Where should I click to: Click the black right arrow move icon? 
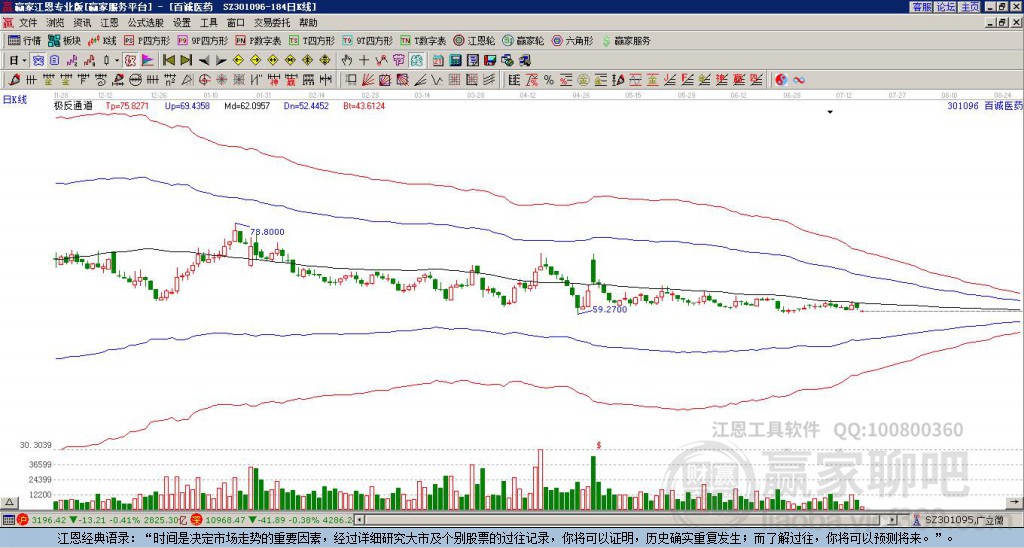point(221,61)
